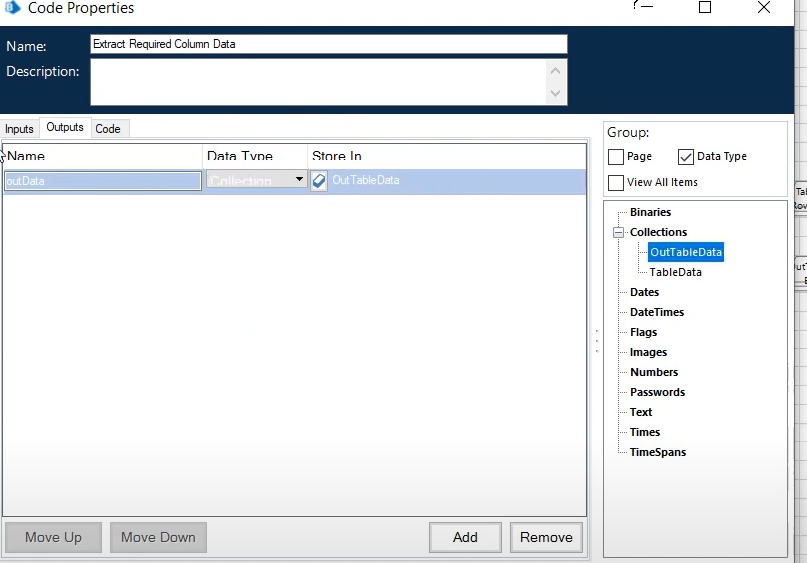Open the Collection data type dropdown
The image size is (807, 563).
(299, 179)
